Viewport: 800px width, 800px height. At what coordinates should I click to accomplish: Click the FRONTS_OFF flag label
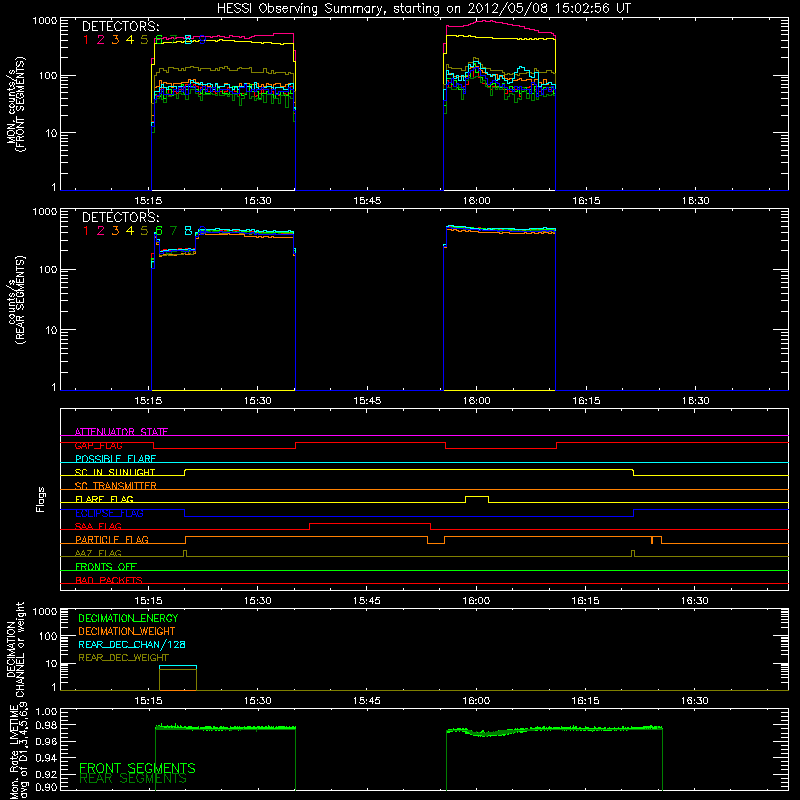click(106, 566)
